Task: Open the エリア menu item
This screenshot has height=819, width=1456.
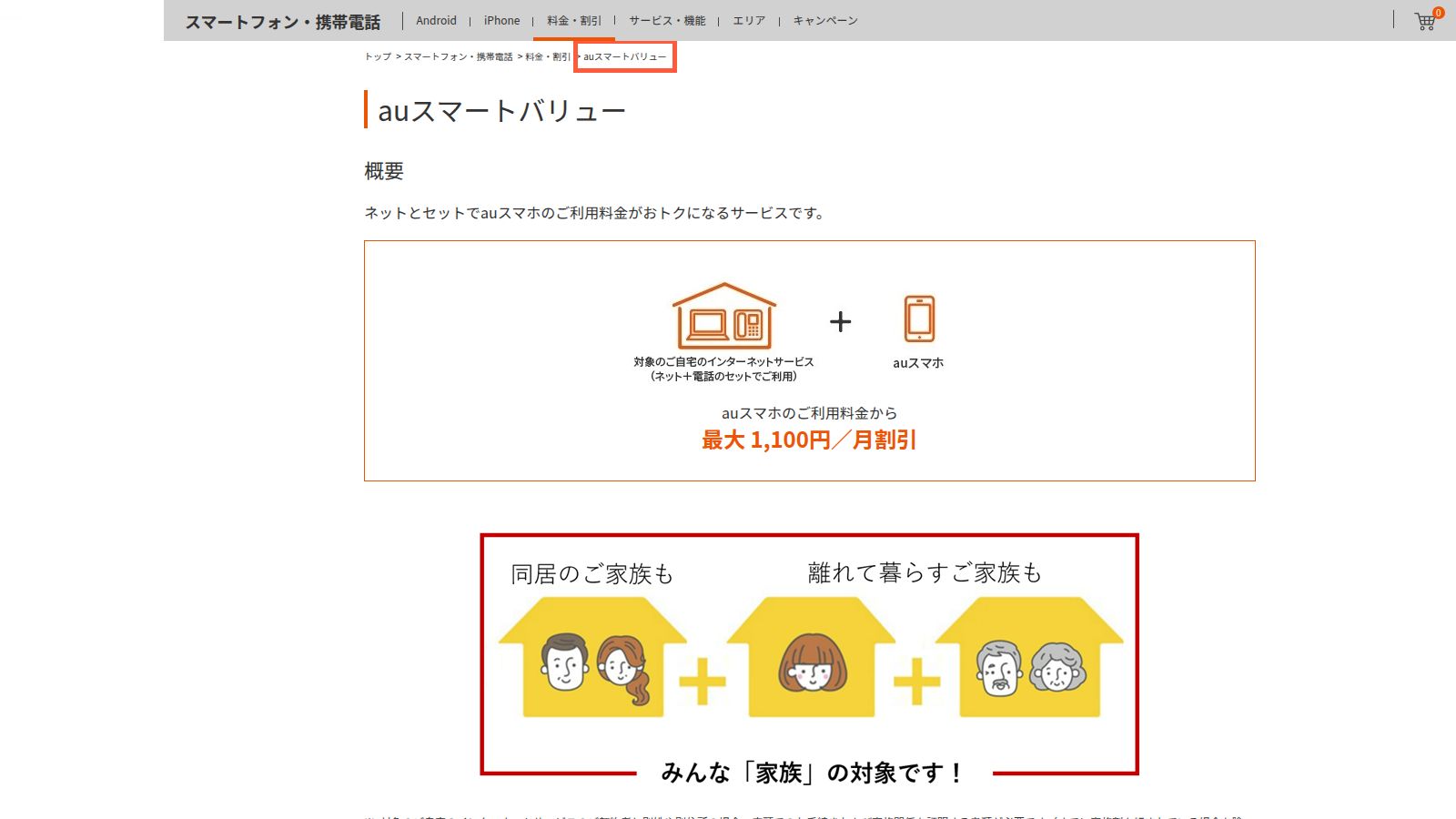Action: [749, 20]
